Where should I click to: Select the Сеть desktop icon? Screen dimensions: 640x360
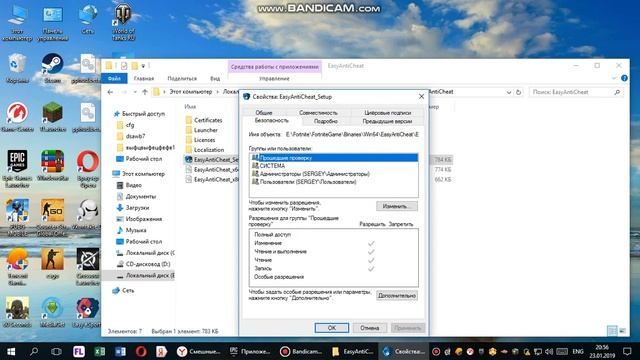pyautogui.click(x=87, y=20)
